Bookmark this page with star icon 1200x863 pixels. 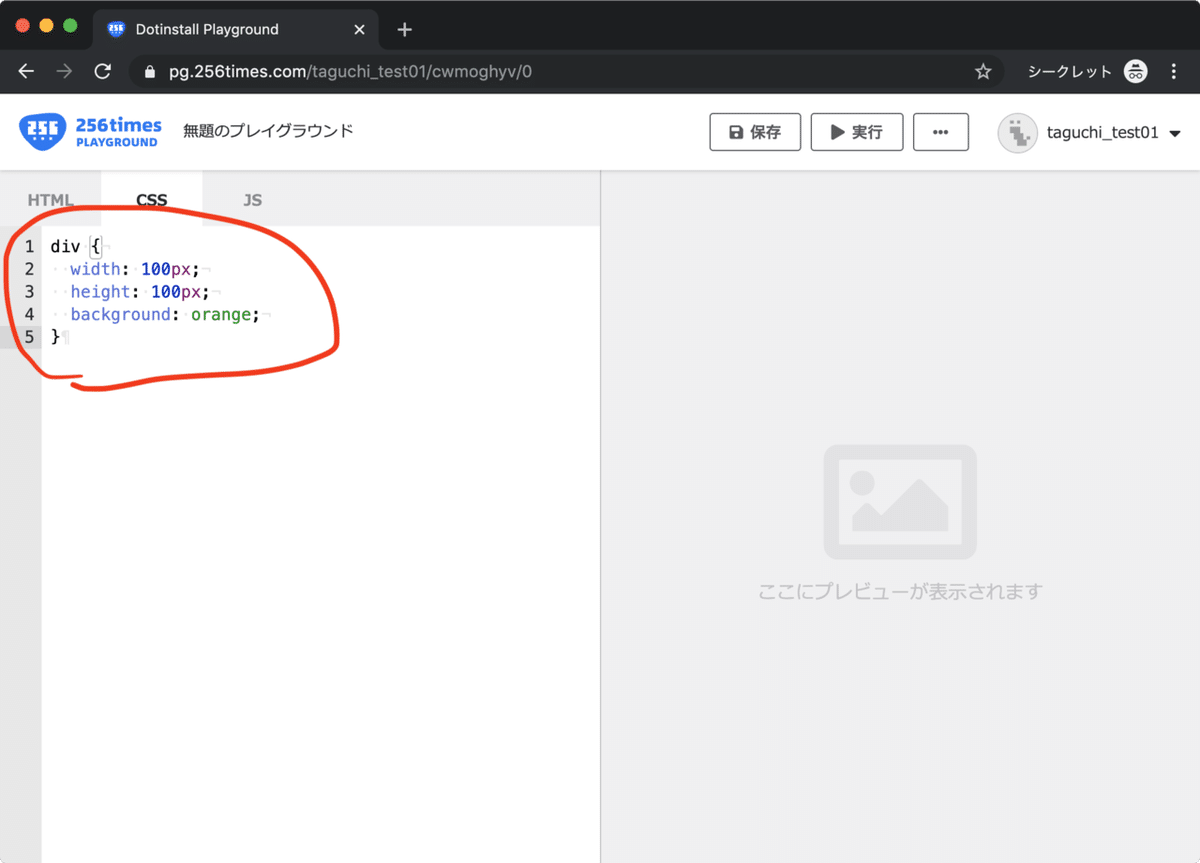(x=983, y=72)
